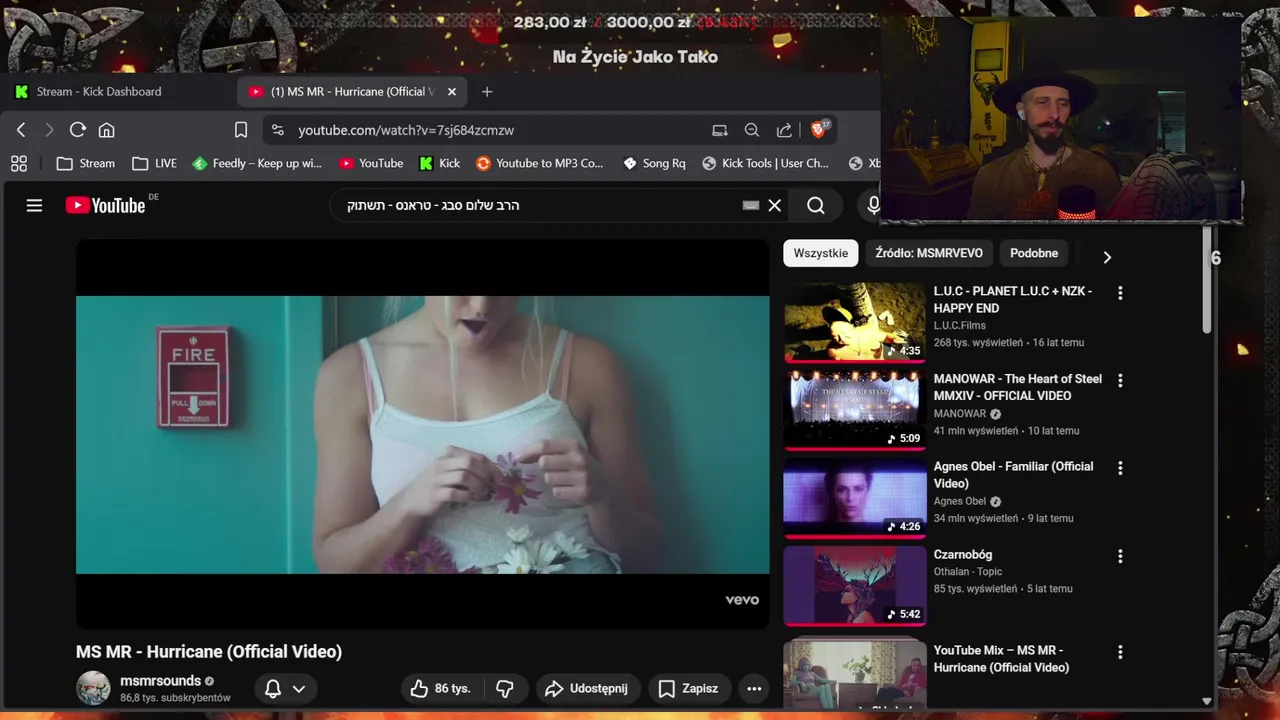Click the address bar URL

(406, 130)
